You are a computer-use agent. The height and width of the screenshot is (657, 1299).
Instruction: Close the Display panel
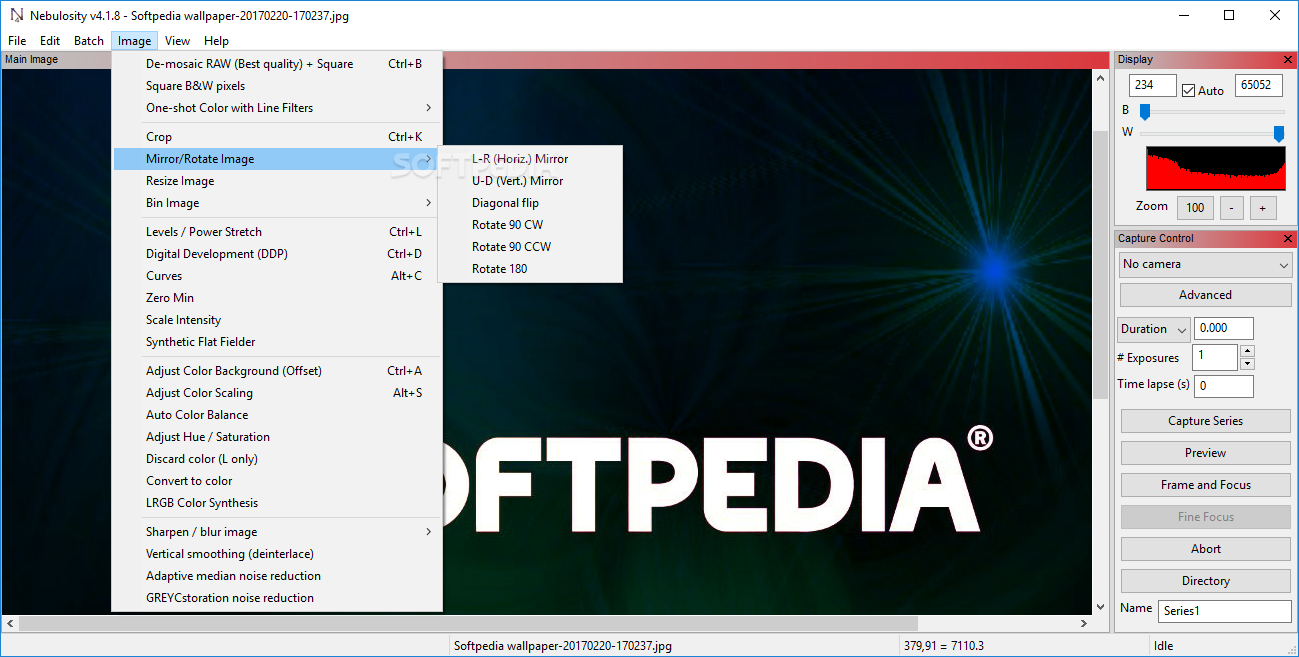pos(1288,60)
